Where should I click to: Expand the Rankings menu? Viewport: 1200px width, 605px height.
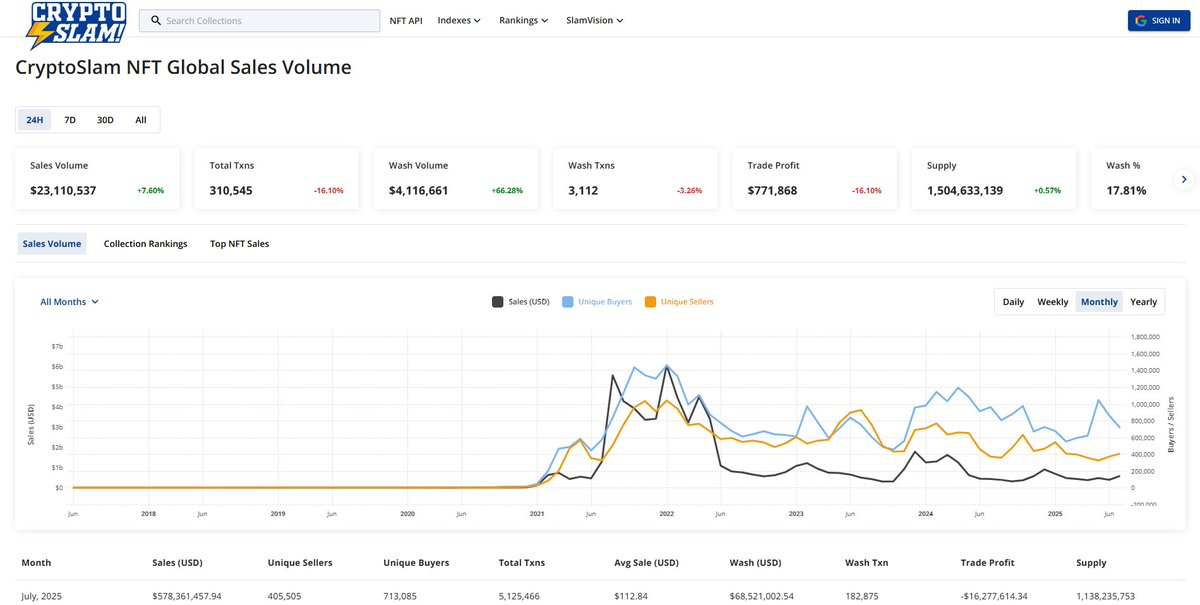[x=523, y=20]
